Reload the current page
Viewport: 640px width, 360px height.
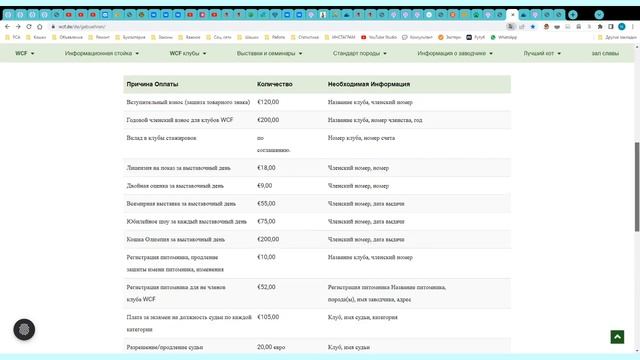[29, 27]
